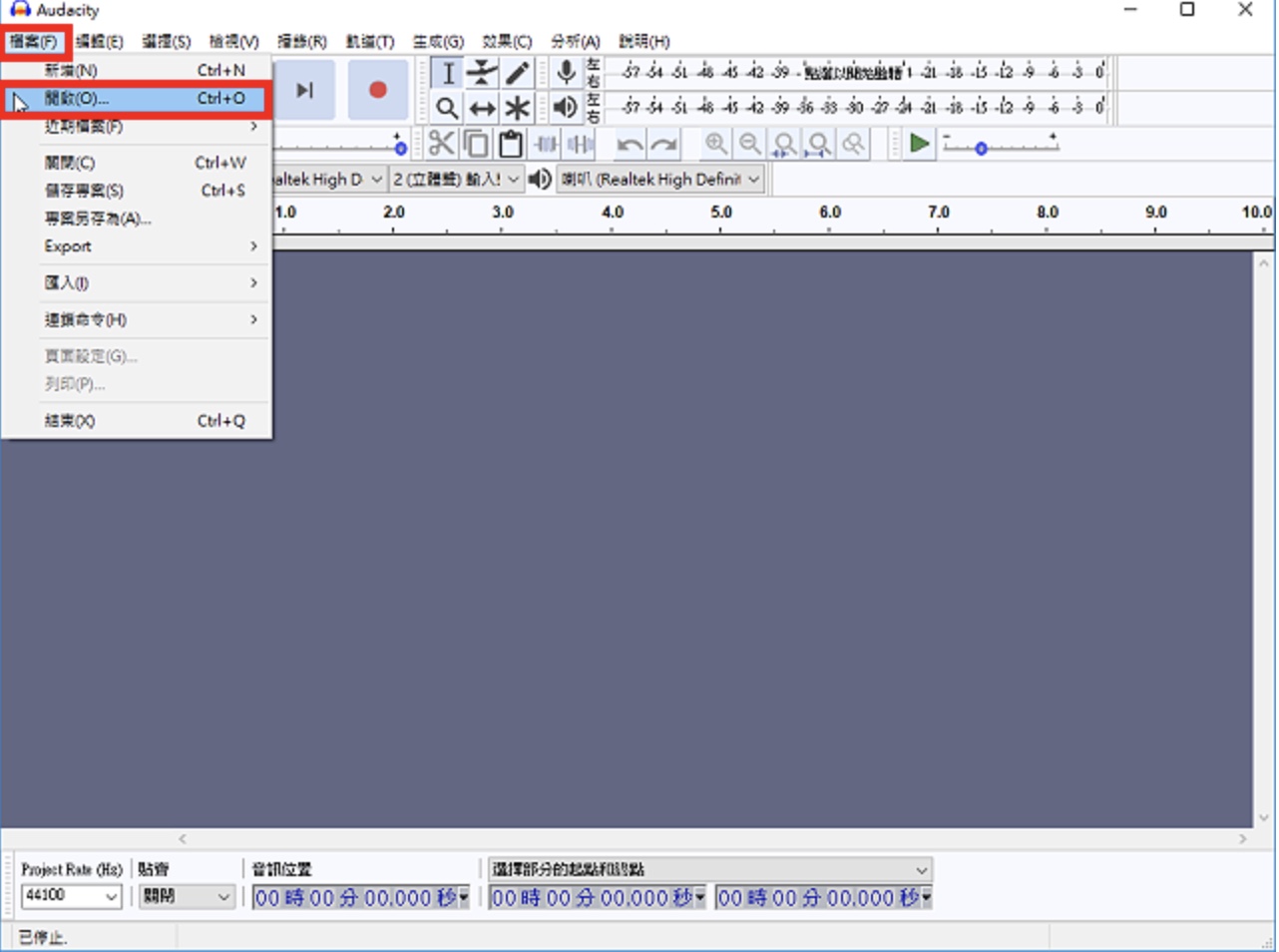This screenshot has width=1279, height=952.
Task: Choose 專案另存為(A)... in the File menu
Action: click(x=137, y=219)
